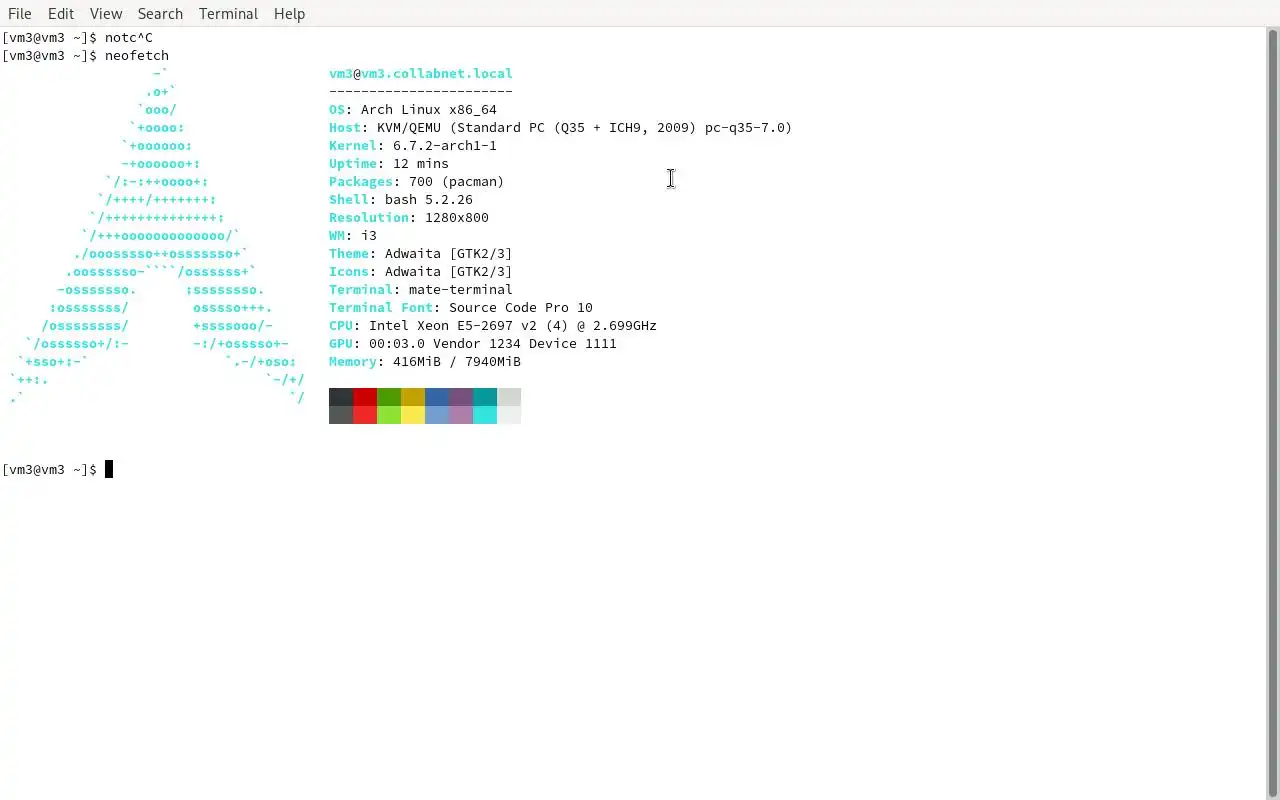Click the light blue color block in bottom row
This screenshot has height=800, width=1280.
click(x=437, y=415)
